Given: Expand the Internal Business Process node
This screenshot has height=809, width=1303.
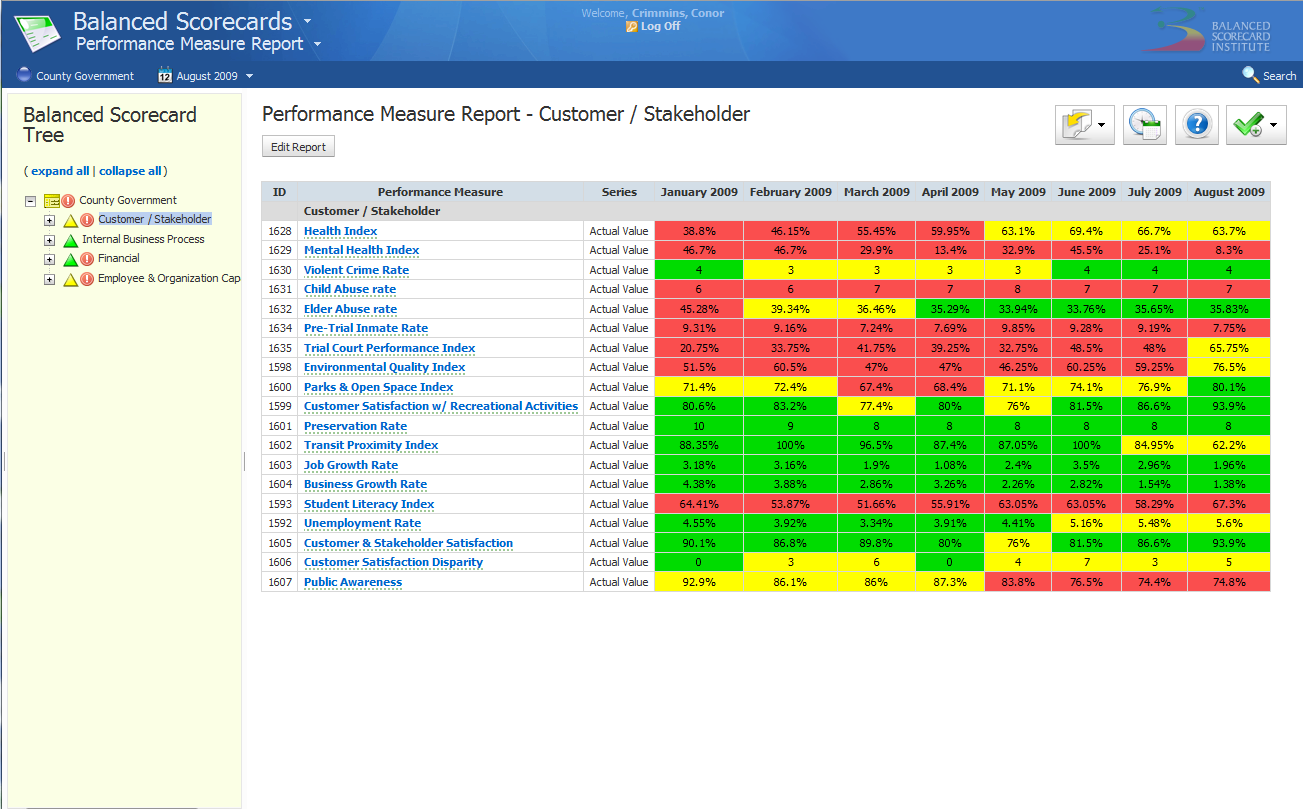Looking at the screenshot, I should tap(49, 240).
